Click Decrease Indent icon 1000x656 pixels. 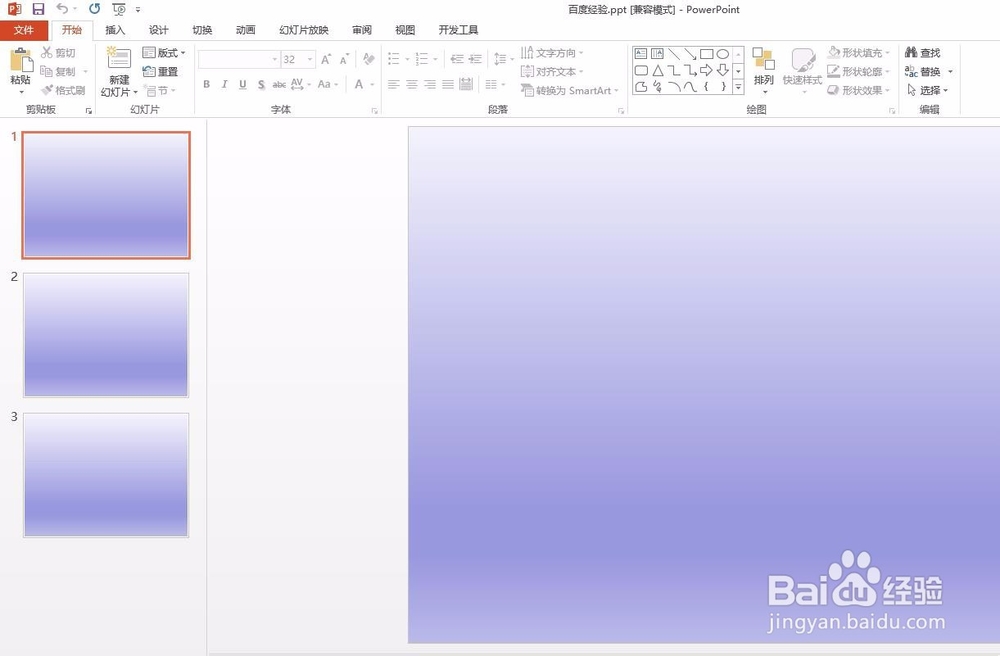tap(457, 59)
